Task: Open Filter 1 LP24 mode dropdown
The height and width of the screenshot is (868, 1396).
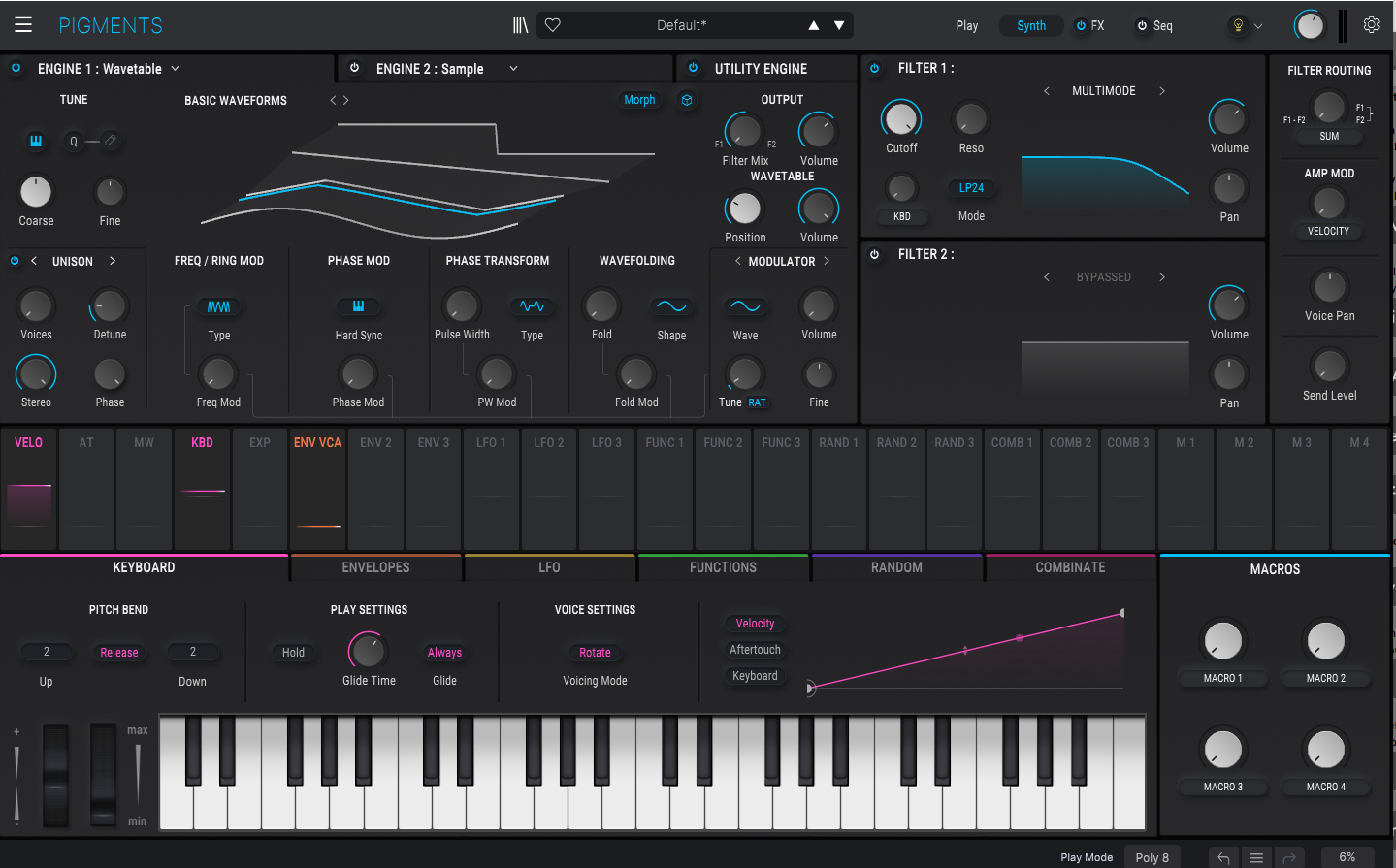Action: [x=971, y=188]
